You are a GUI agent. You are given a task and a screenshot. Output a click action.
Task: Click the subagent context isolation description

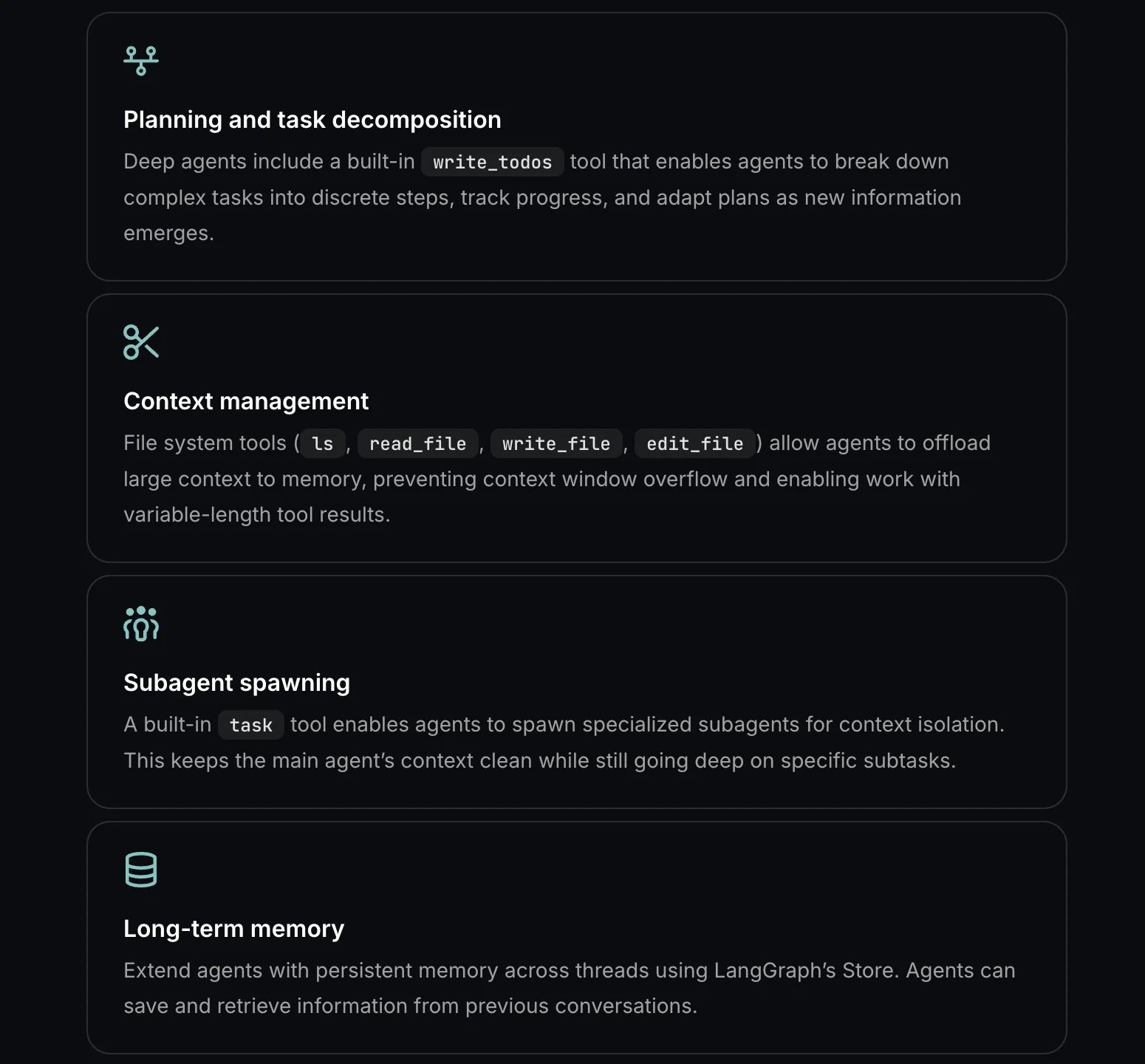point(539,760)
